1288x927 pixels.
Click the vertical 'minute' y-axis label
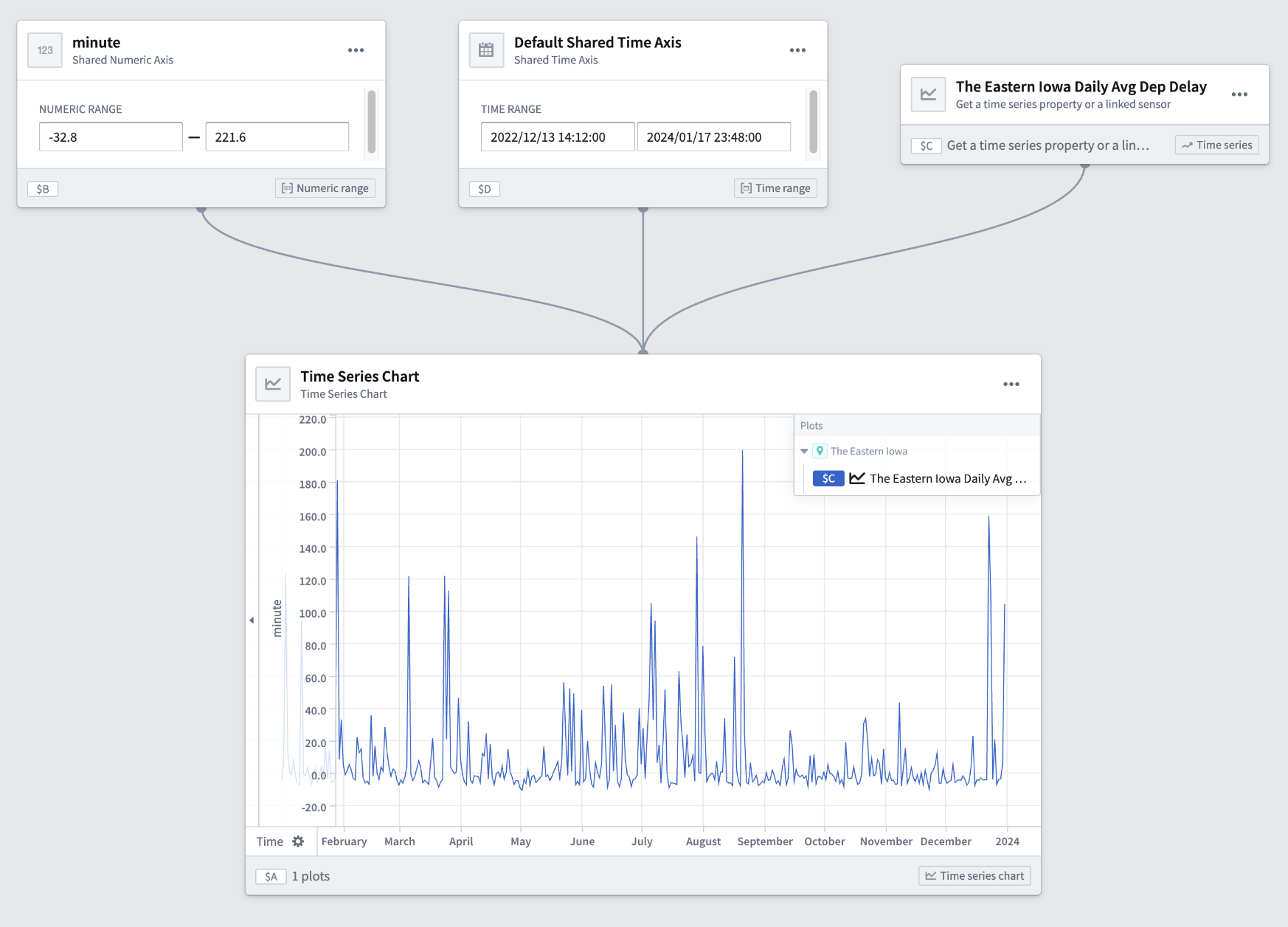pos(277,618)
